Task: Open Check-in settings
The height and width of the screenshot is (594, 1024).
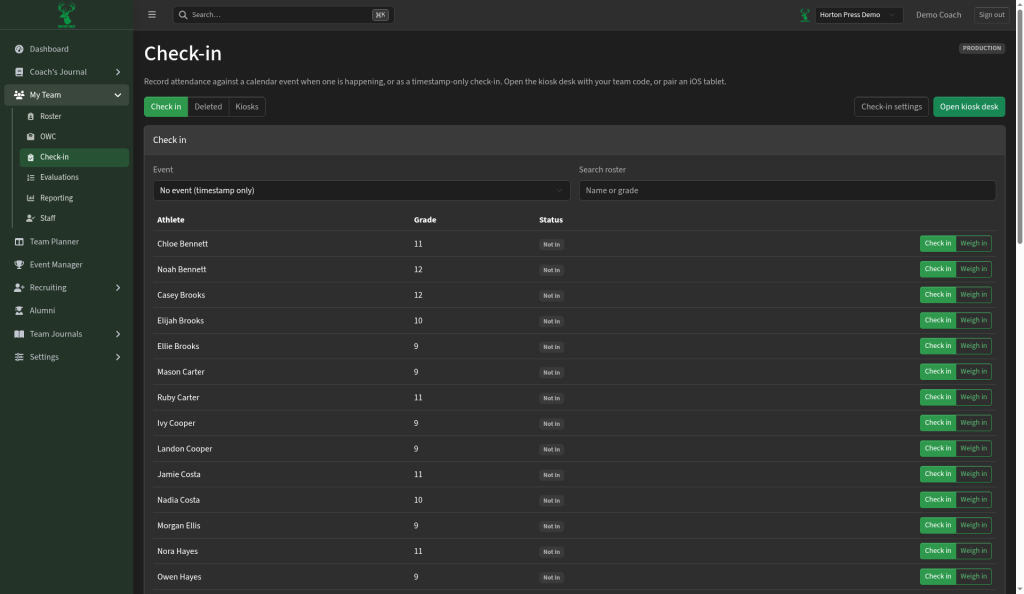Action: point(891,106)
